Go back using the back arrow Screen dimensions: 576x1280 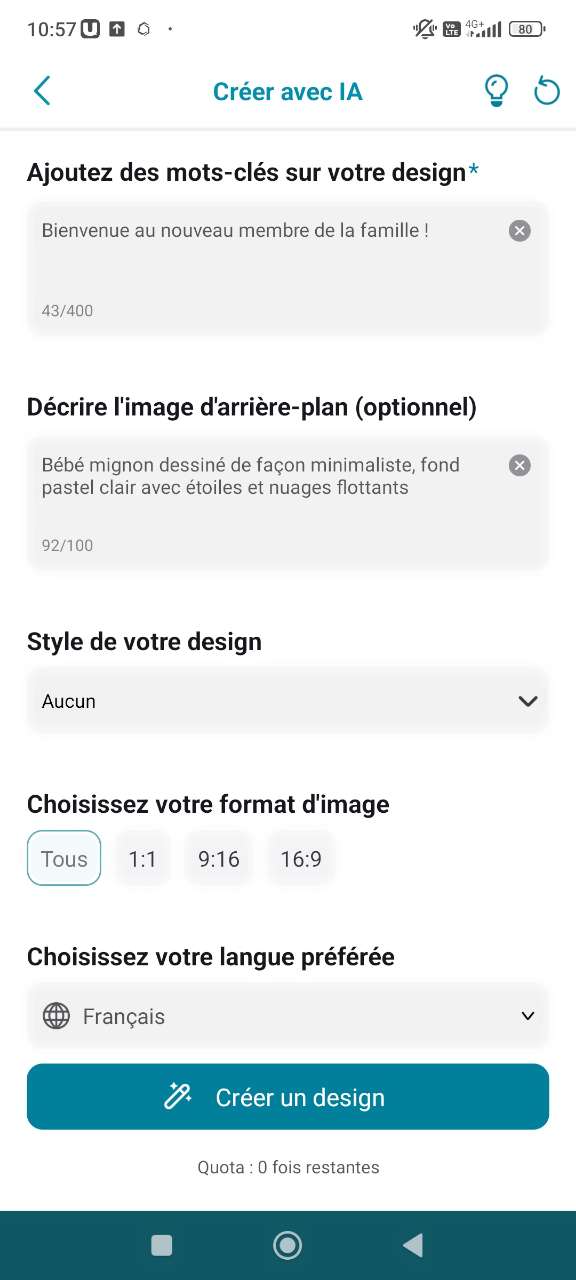tap(41, 90)
